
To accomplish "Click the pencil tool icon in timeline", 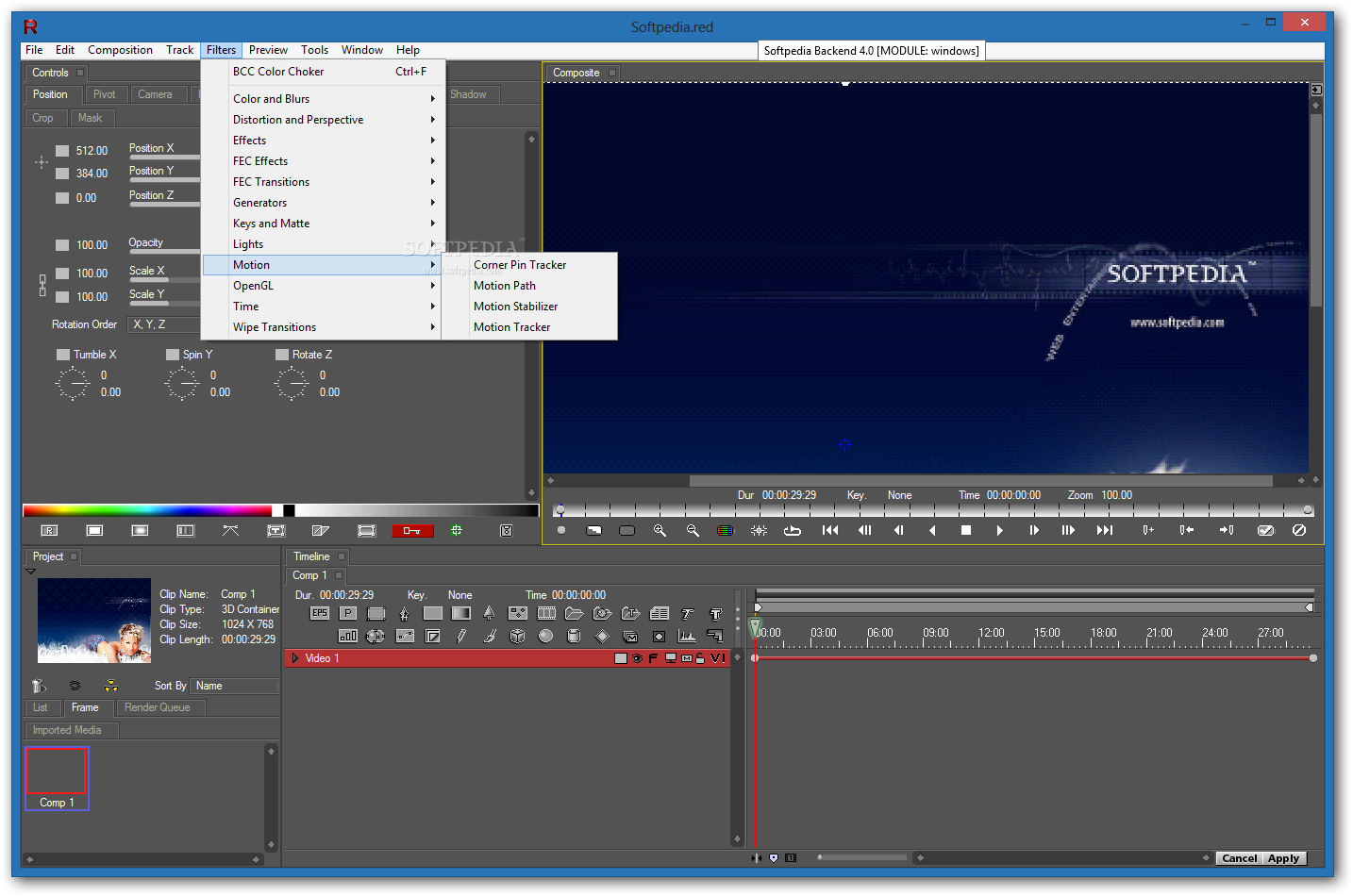I will [461, 636].
